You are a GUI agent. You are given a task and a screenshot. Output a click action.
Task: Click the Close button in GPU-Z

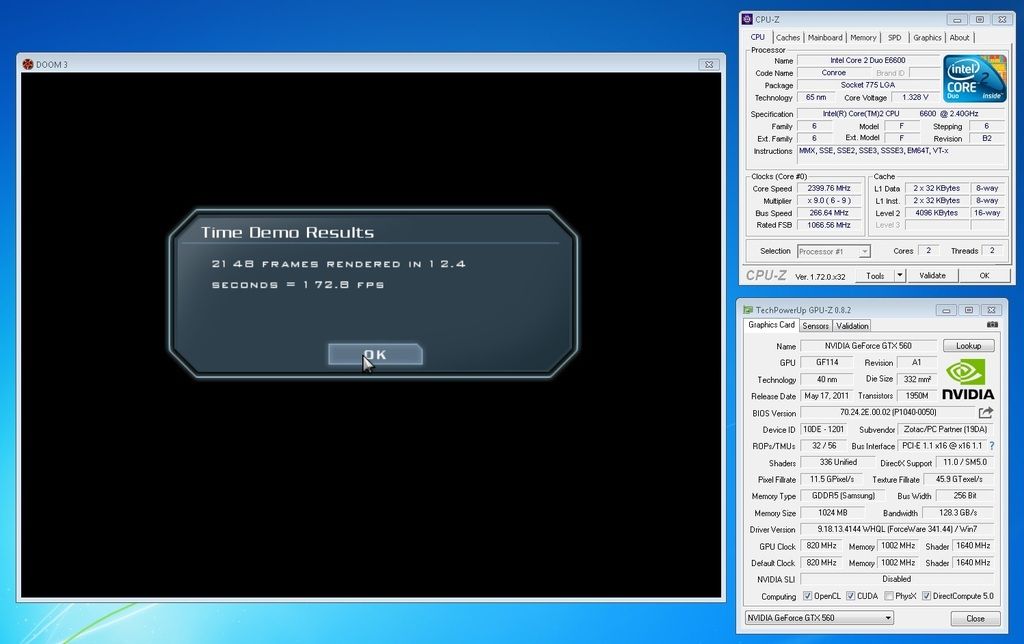pyautogui.click(x=975, y=618)
